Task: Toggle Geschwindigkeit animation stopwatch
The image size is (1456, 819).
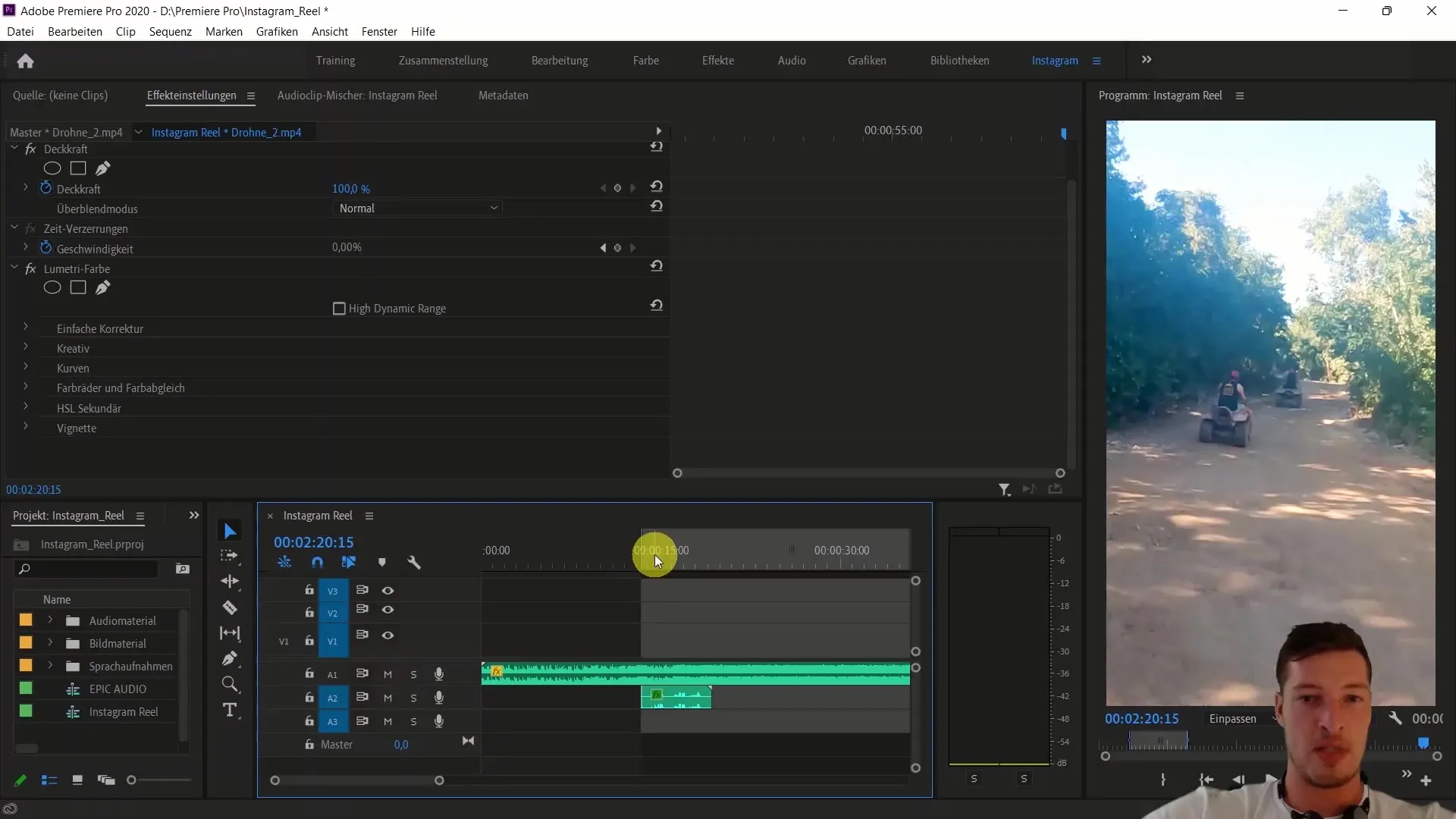Action: [45, 248]
